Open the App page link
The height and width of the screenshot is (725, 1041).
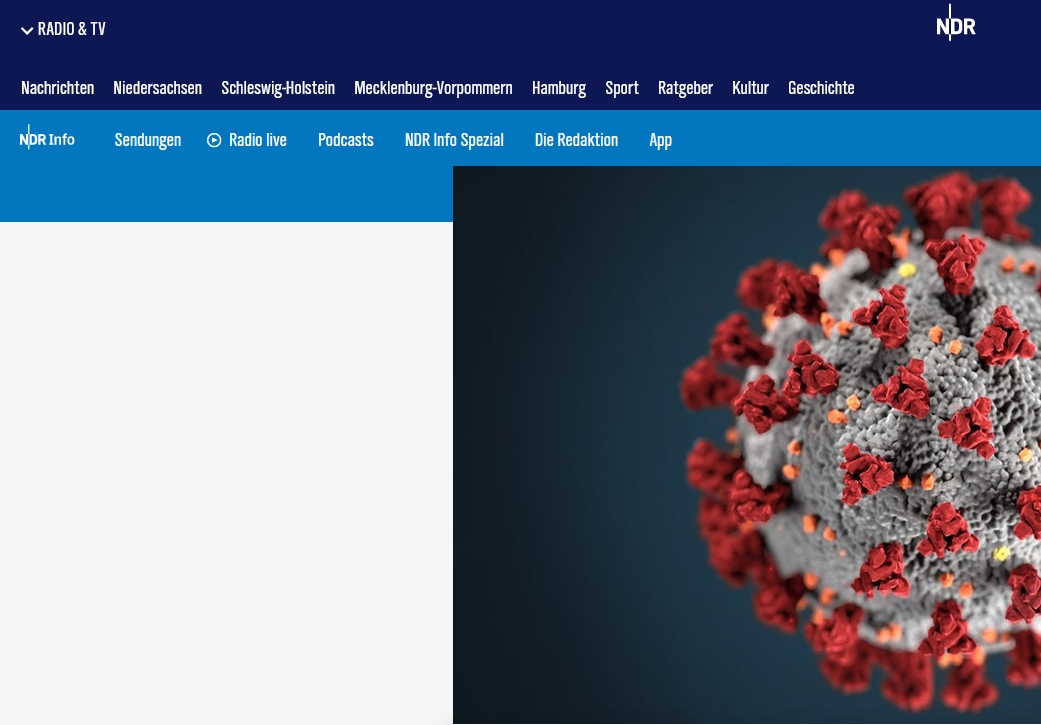point(661,140)
